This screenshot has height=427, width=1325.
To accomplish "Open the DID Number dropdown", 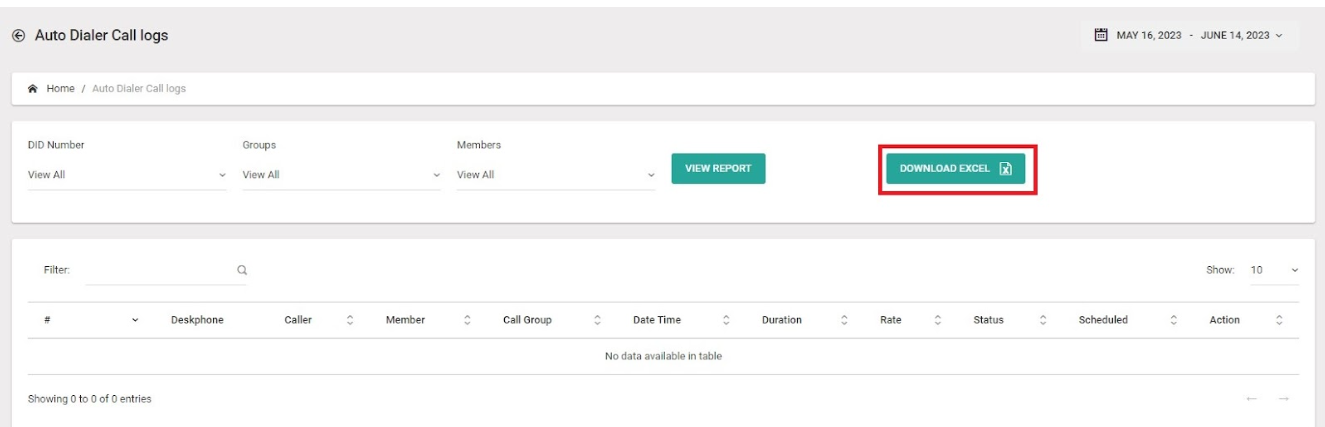I will click(x=128, y=175).
